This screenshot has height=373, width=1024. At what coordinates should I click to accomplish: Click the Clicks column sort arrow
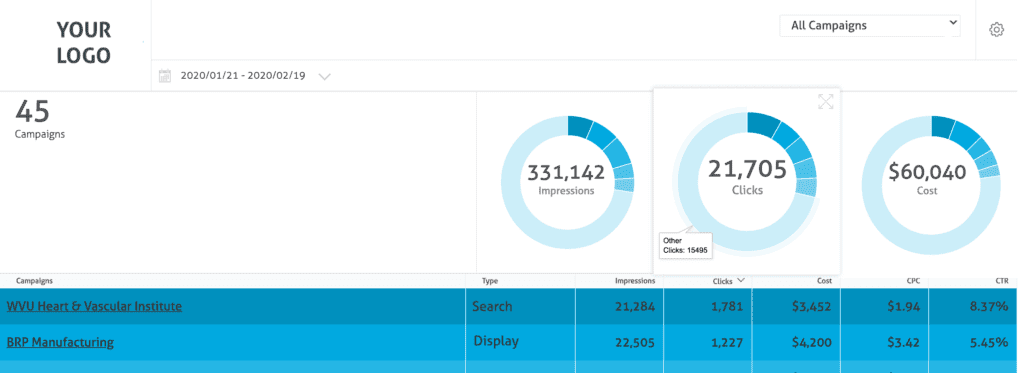(740, 280)
